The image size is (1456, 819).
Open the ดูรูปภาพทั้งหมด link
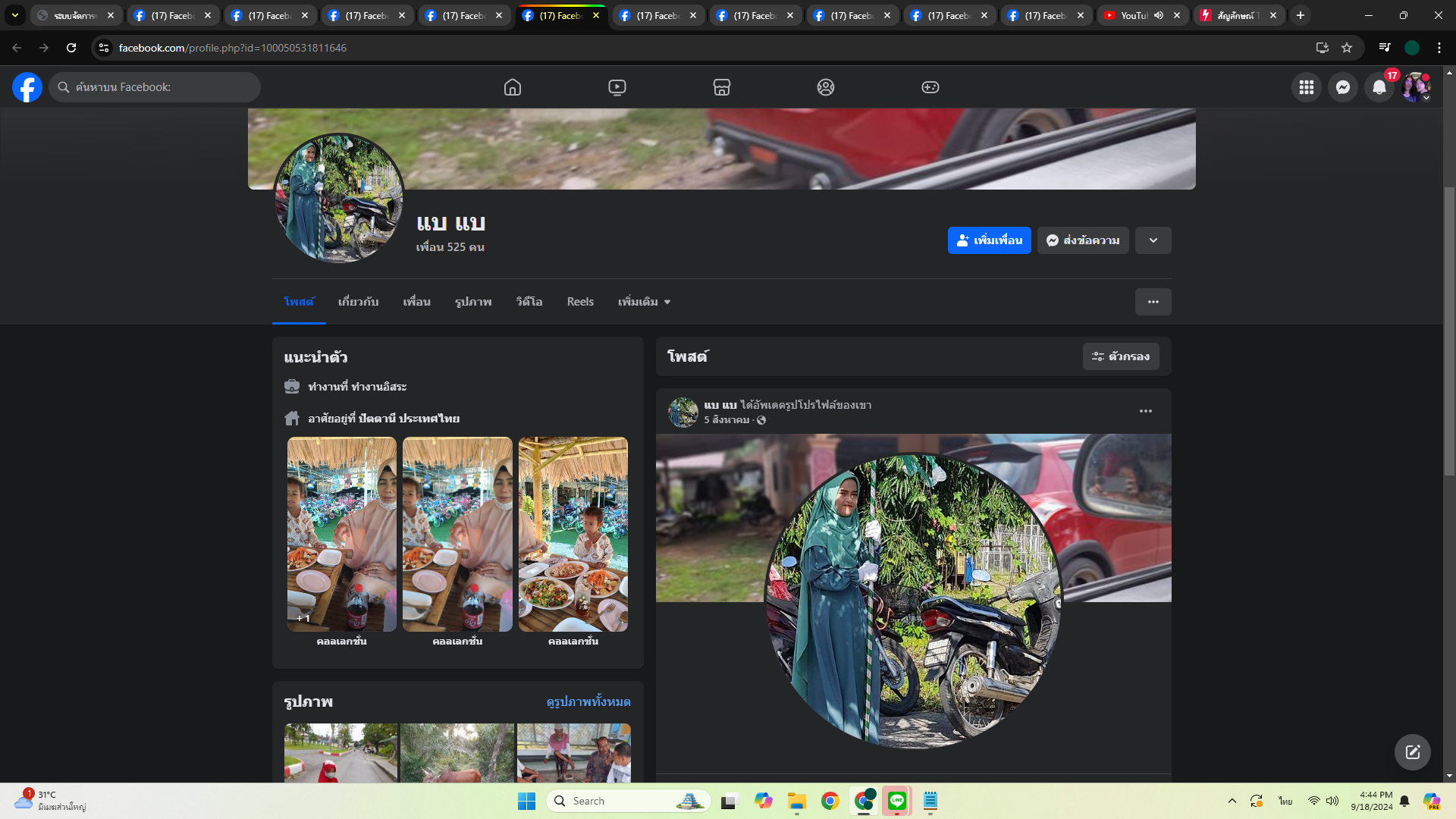588,701
